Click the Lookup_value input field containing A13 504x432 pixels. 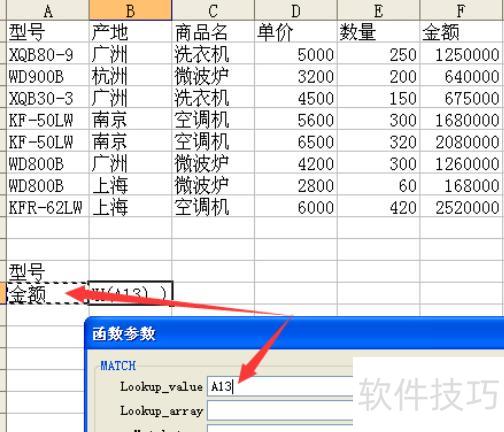click(x=280, y=387)
